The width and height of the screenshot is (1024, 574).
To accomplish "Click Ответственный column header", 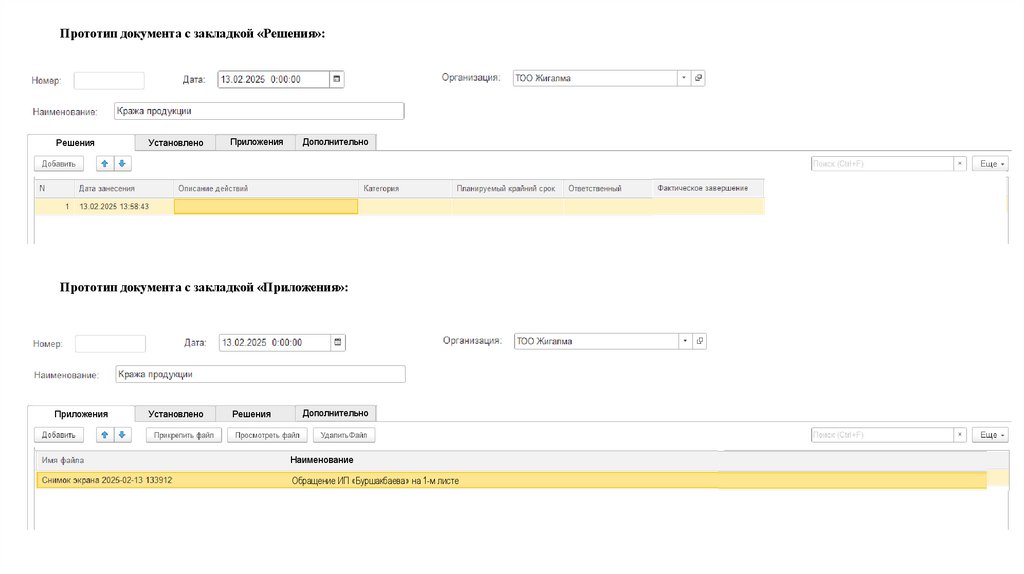I will (607, 188).
